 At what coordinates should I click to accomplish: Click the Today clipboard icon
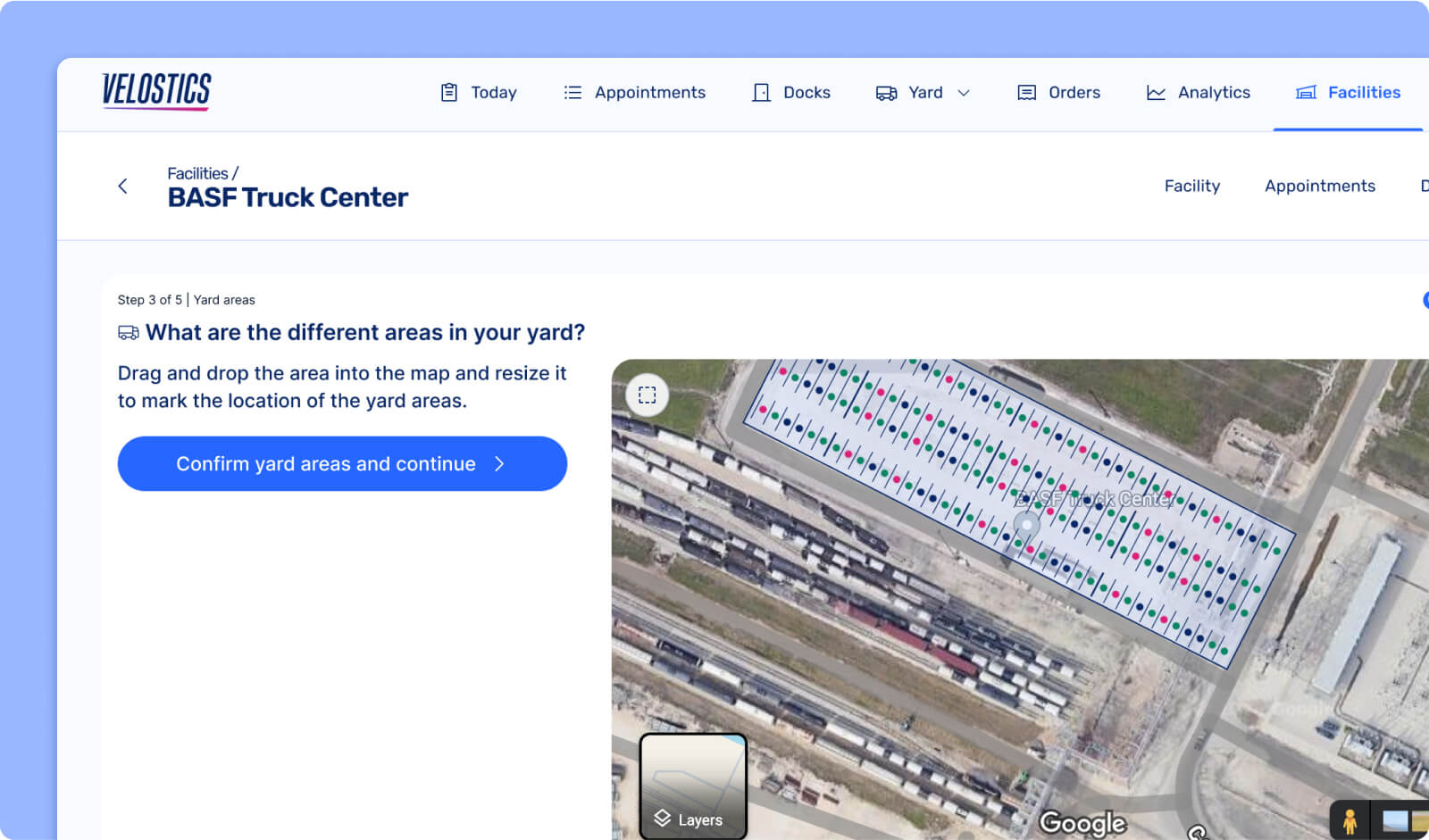pyautogui.click(x=449, y=93)
